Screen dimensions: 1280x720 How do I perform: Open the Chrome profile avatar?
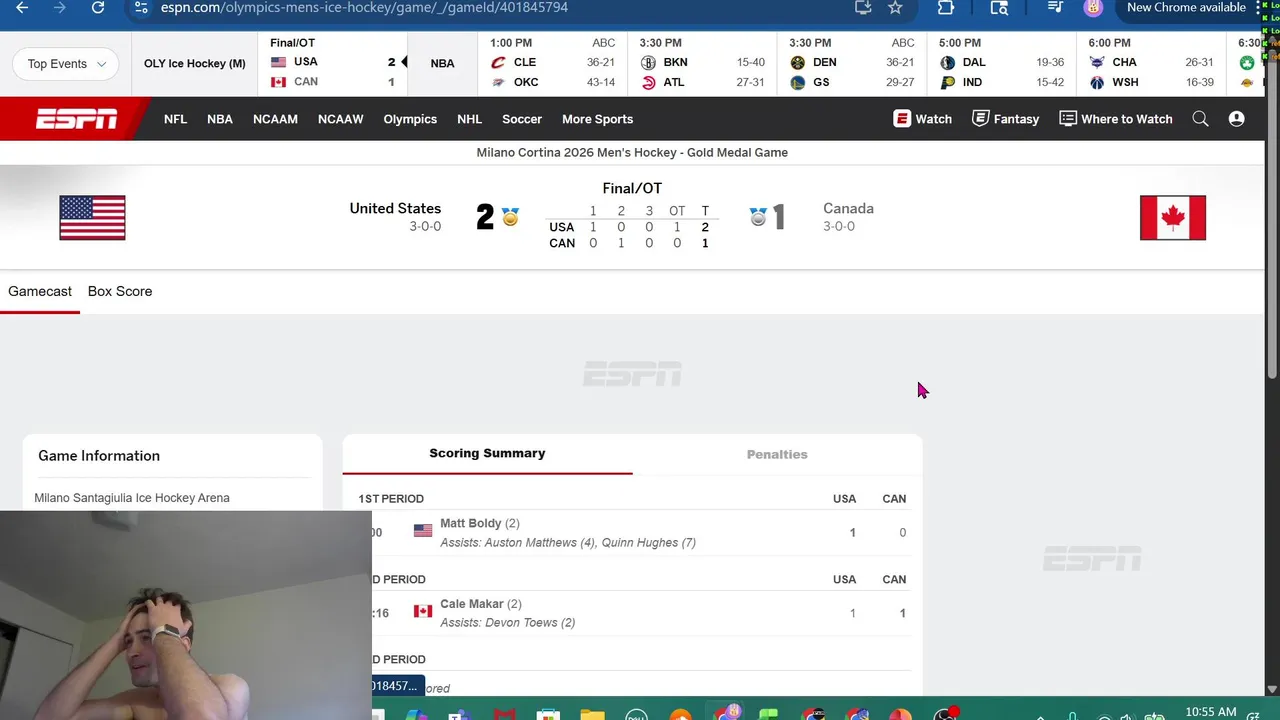pyautogui.click(x=1093, y=8)
